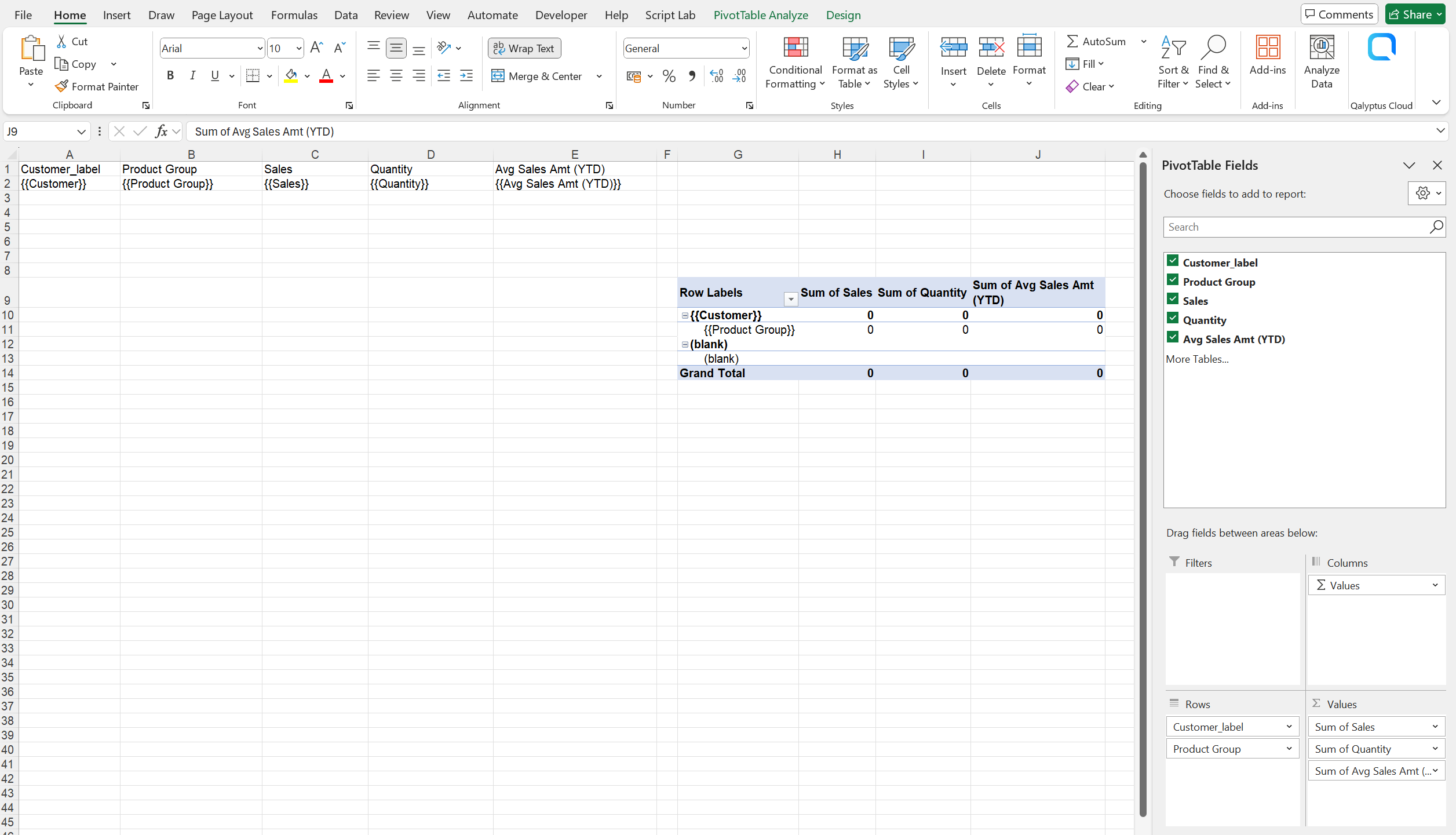Screen dimensions: 1456x835
Task: Click the Merge & Center icon
Action: 498,76
